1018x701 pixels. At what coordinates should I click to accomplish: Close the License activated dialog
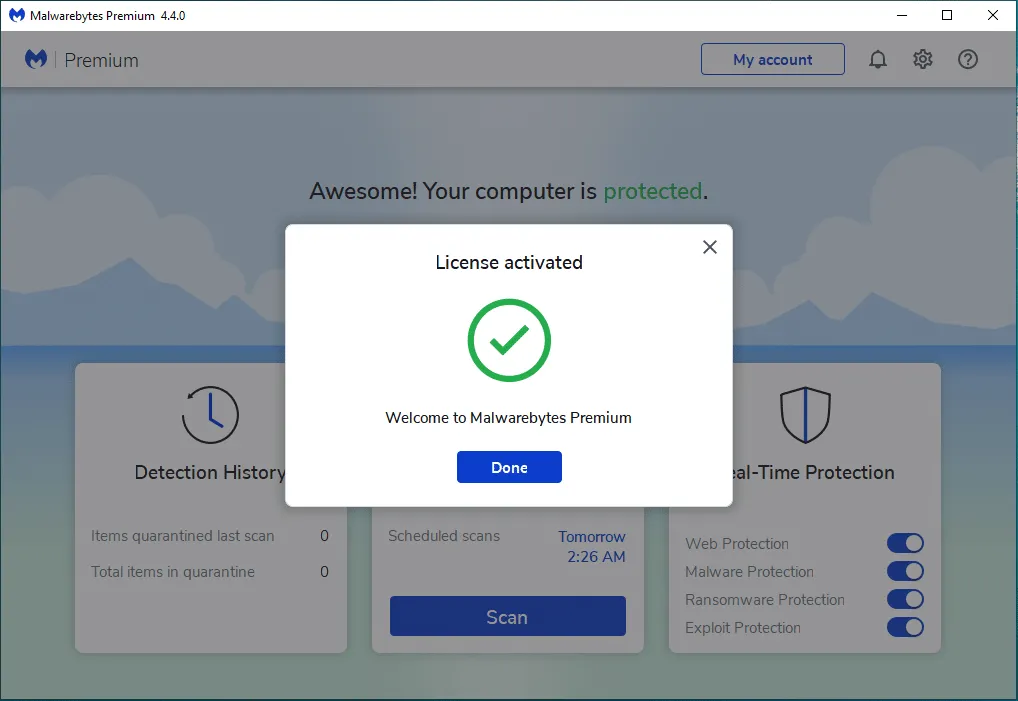710,247
